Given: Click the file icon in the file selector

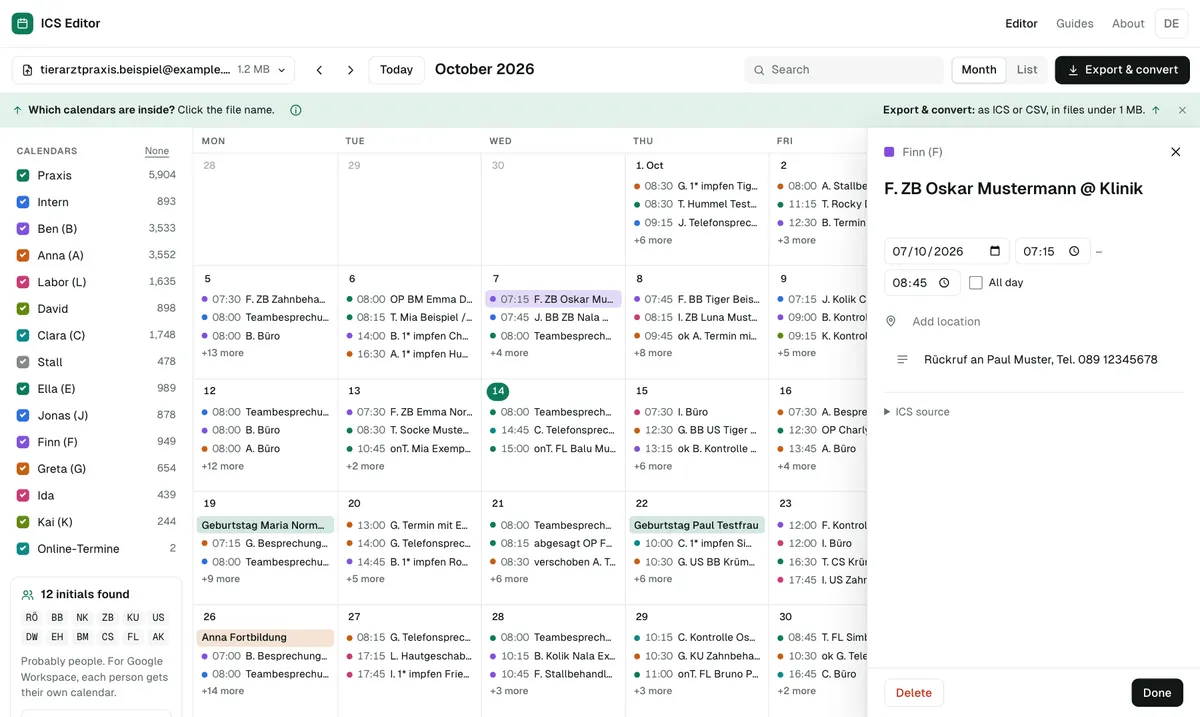Looking at the screenshot, I should coord(26,70).
